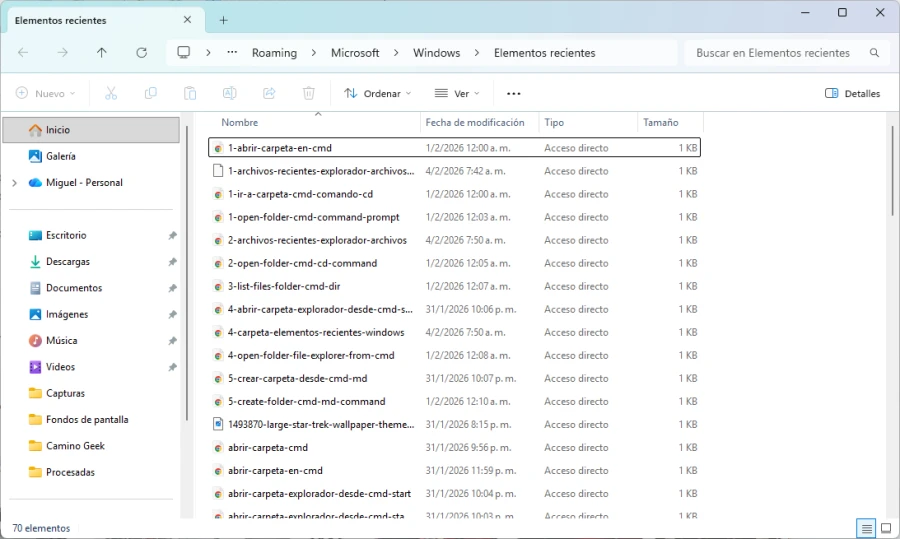Show hidden path segments with ellipsis in address bar
Viewport: 900px width, 539px height.
point(232,52)
